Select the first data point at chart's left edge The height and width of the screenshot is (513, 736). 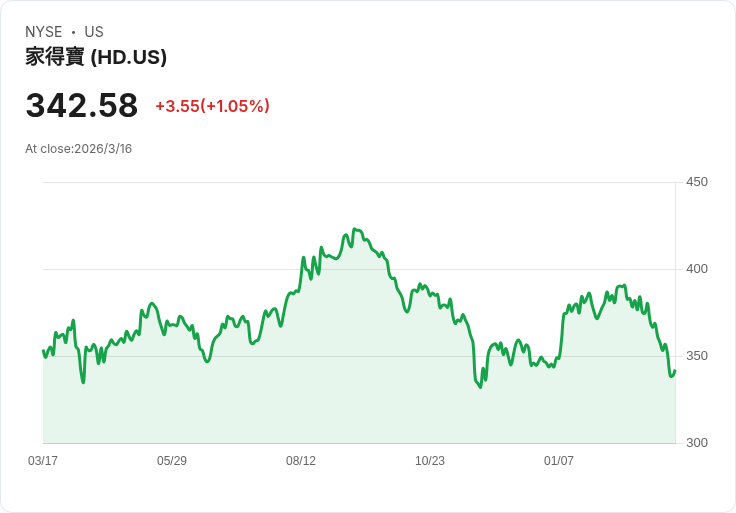tap(43, 351)
